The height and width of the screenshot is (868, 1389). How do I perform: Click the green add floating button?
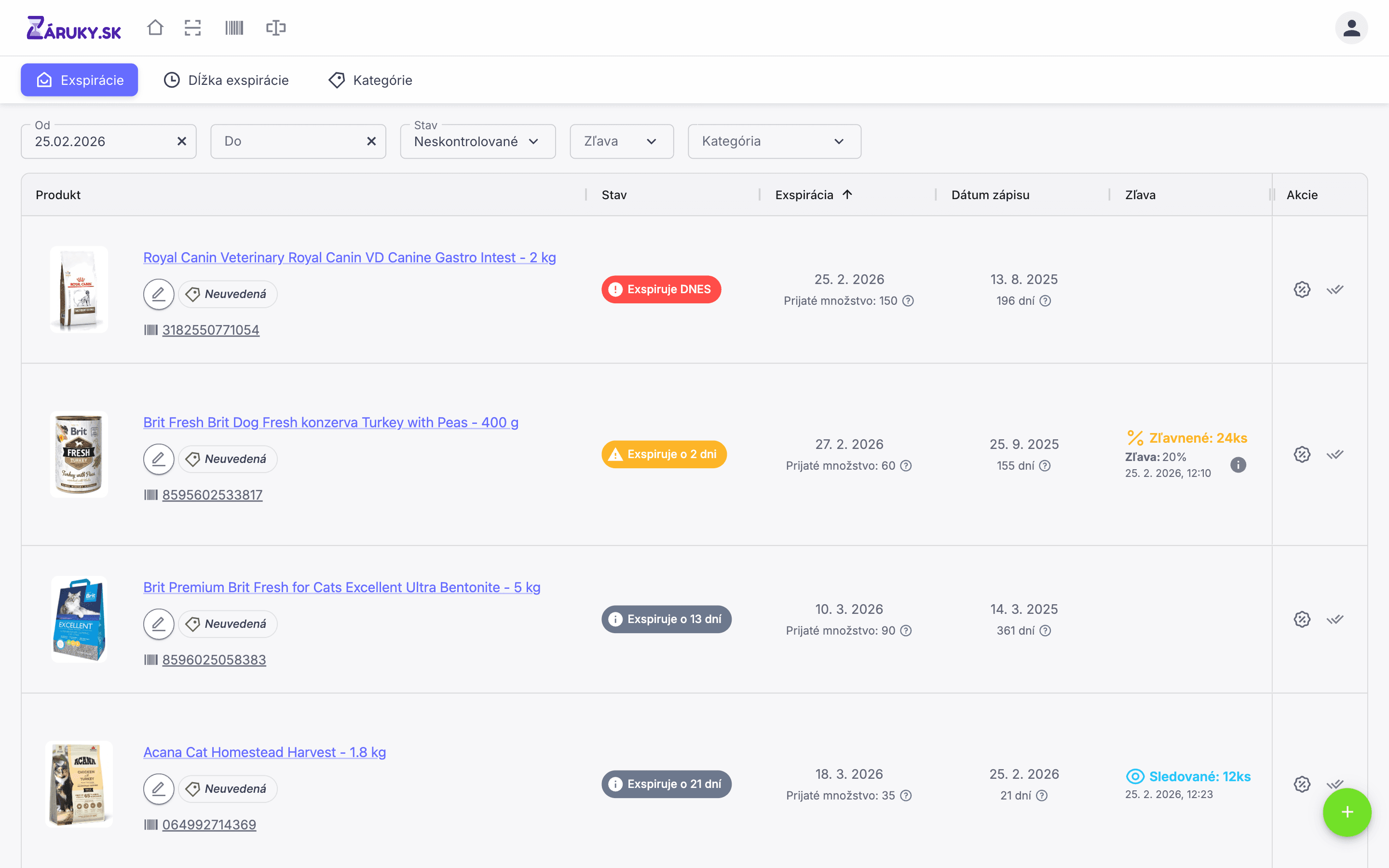[x=1347, y=812]
